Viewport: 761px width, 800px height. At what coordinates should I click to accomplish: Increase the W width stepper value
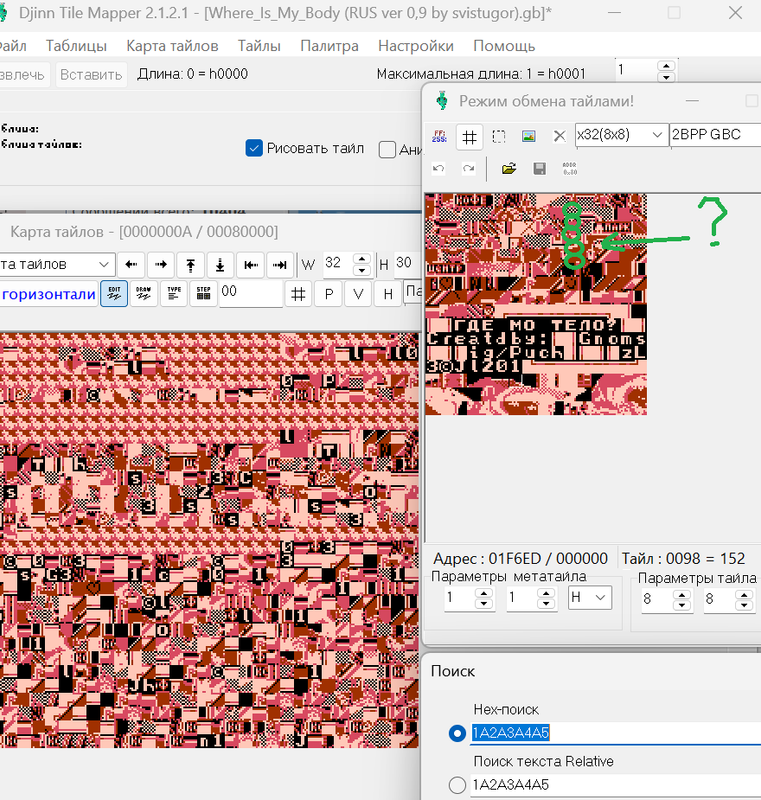click(x=362, y=259)
